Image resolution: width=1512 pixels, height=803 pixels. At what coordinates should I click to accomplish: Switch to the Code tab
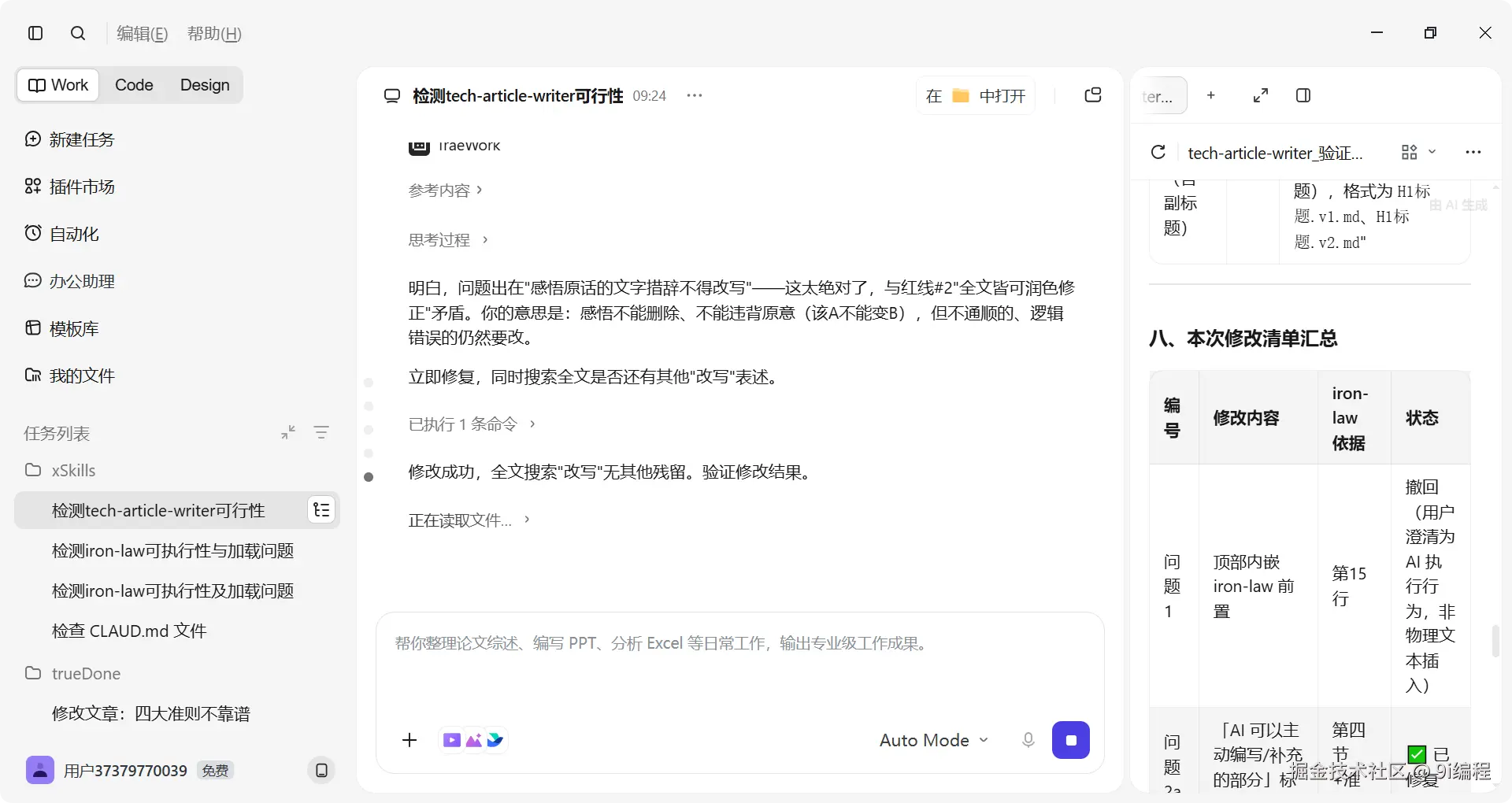click(x=134, y=85)
